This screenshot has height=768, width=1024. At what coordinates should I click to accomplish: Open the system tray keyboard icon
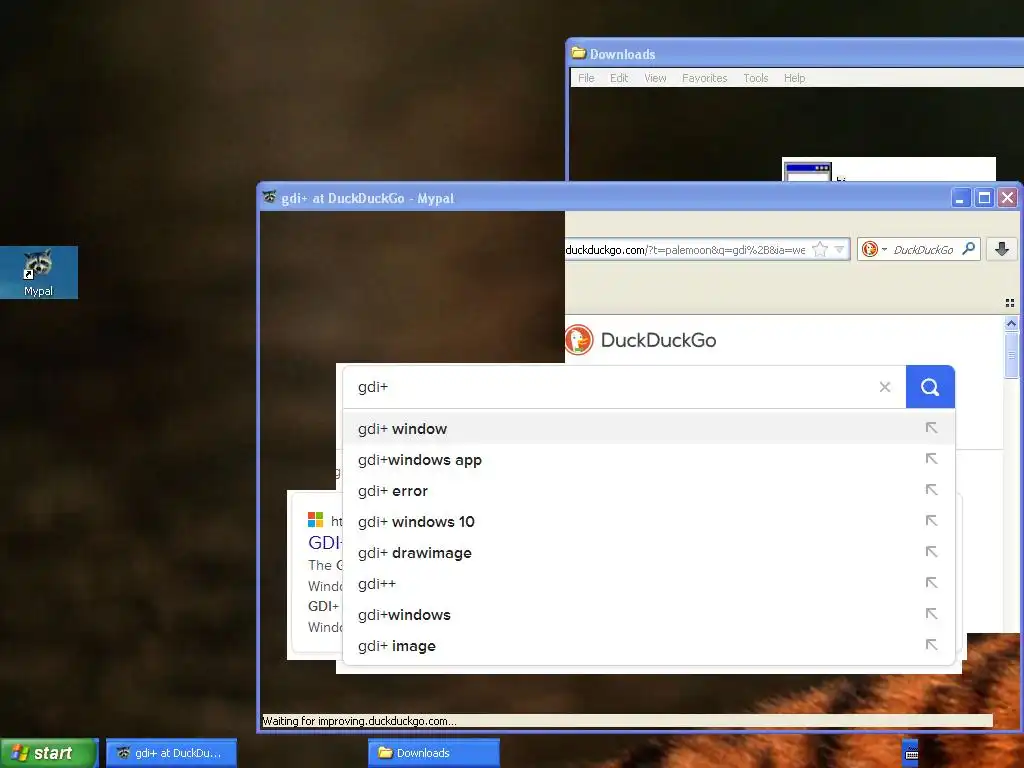tap(912, 753)
